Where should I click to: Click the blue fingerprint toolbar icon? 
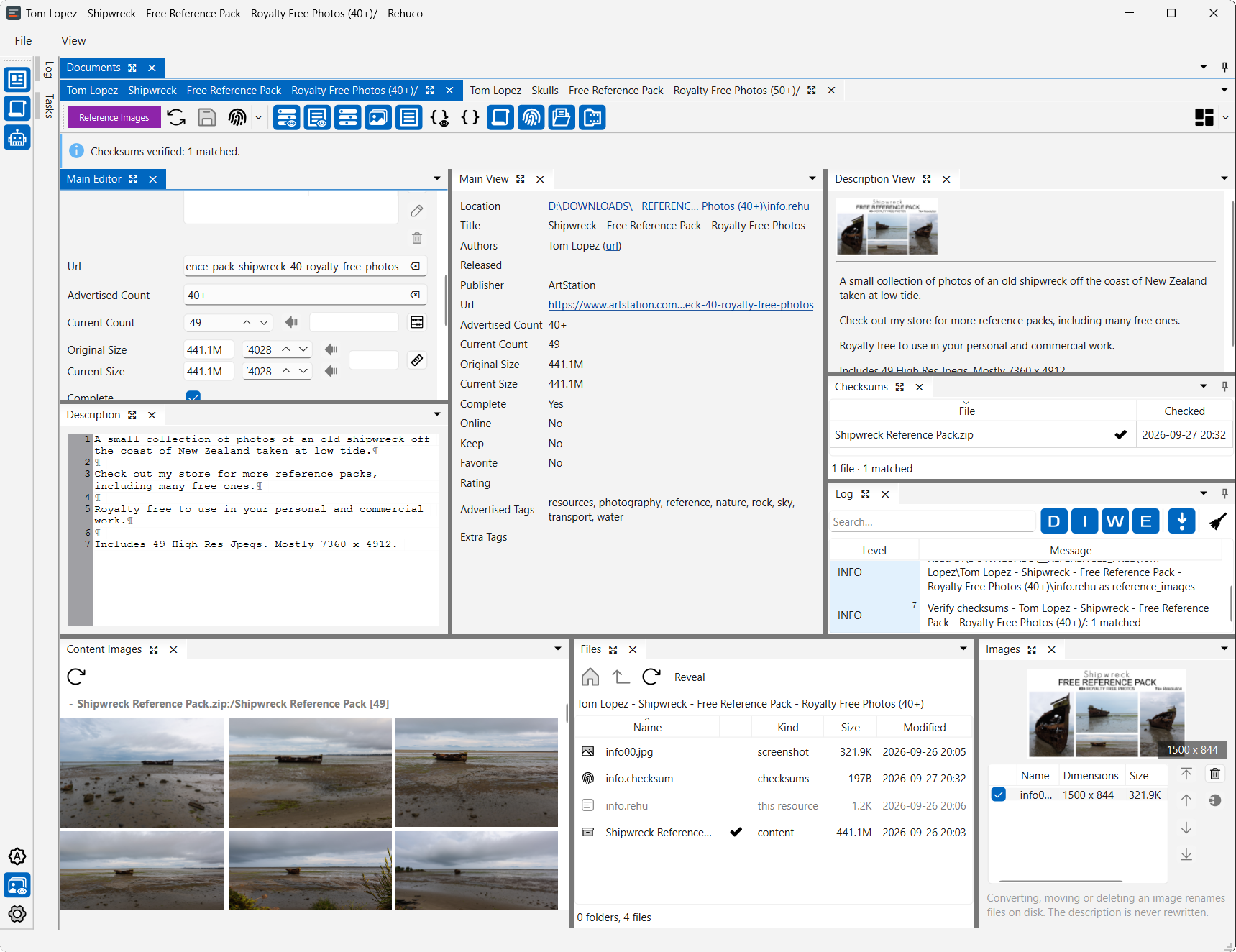pos(531,117)
